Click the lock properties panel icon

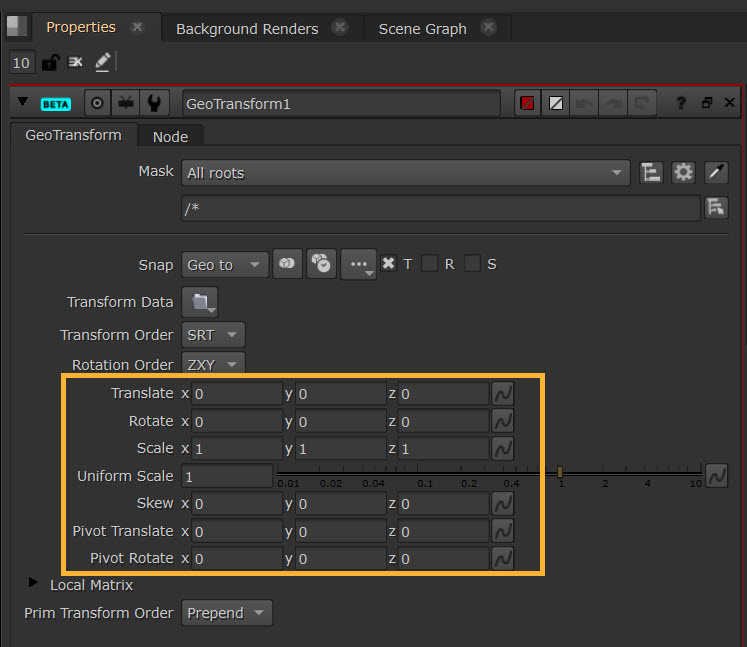(49, 63)
